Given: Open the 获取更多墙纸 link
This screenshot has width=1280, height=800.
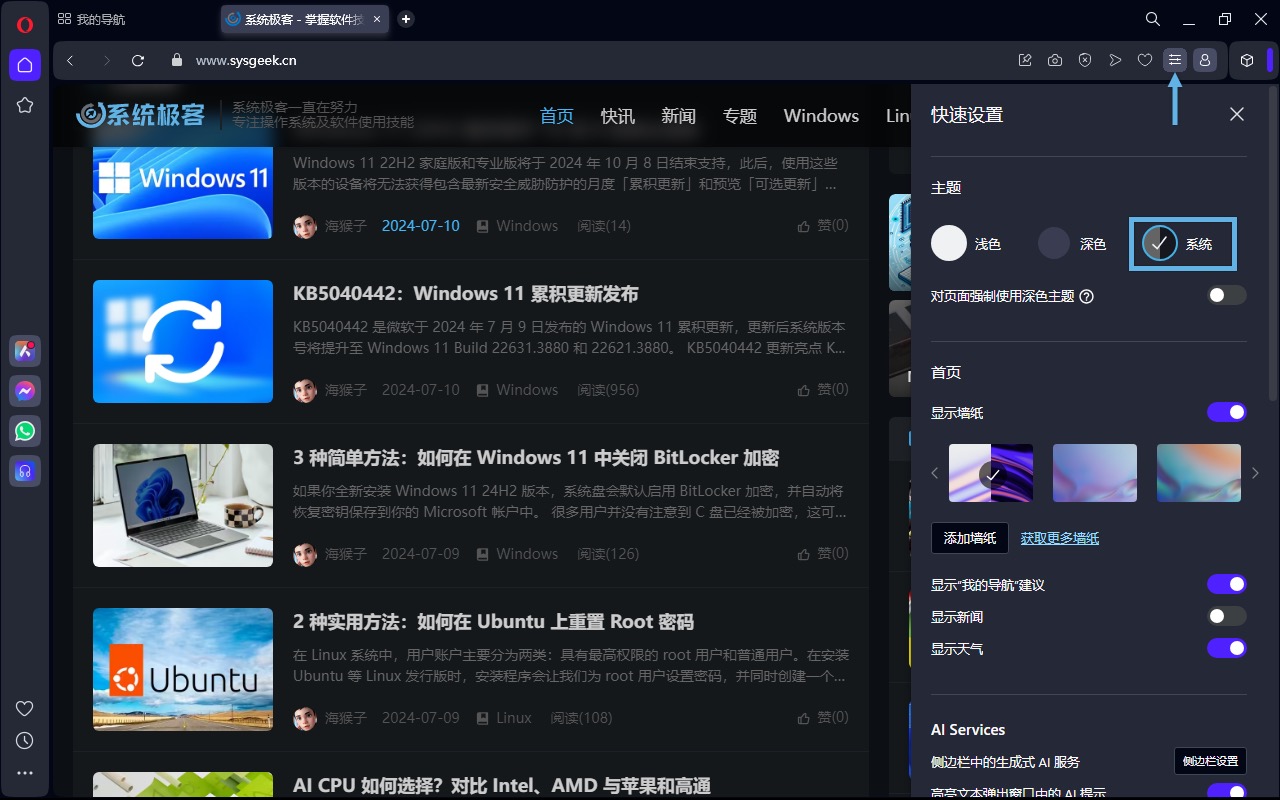Looking at the screenshot, I should pos(1060,538).
